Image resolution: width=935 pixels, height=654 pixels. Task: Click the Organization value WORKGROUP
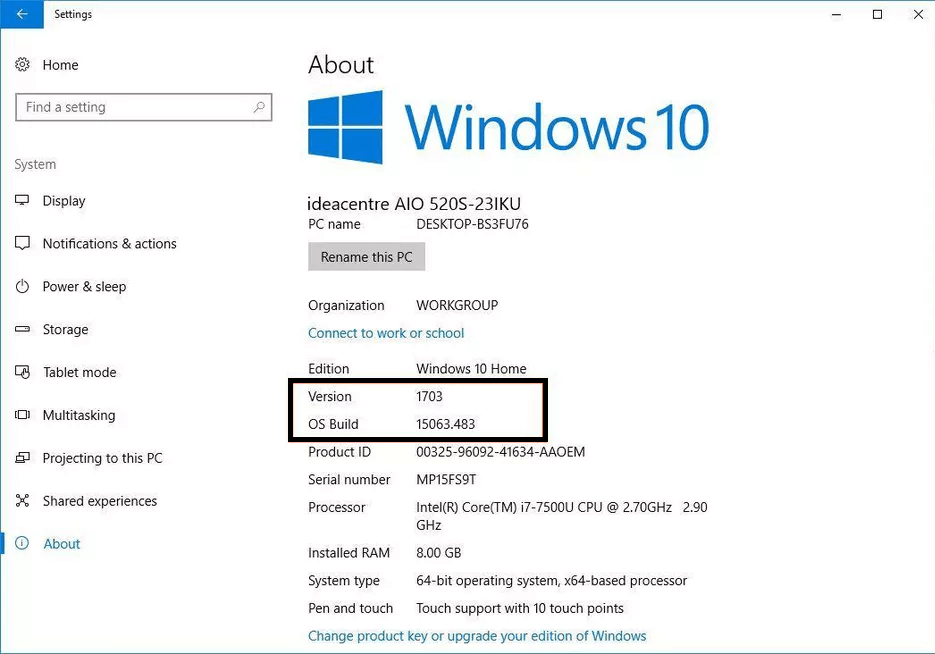pos(457,305)
